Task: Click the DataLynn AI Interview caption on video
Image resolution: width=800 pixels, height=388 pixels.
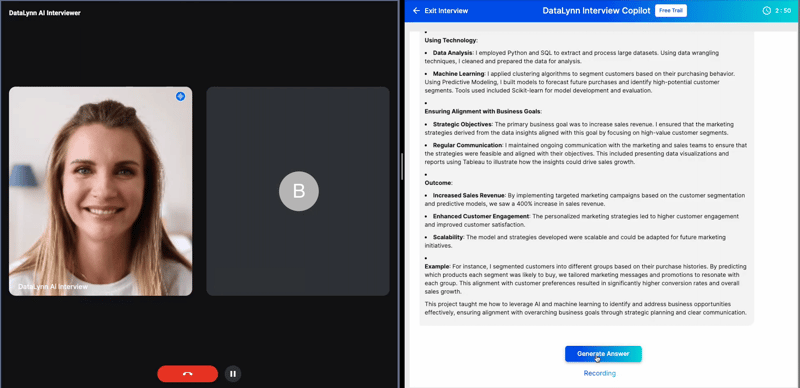Action: (x=53, y=287)
